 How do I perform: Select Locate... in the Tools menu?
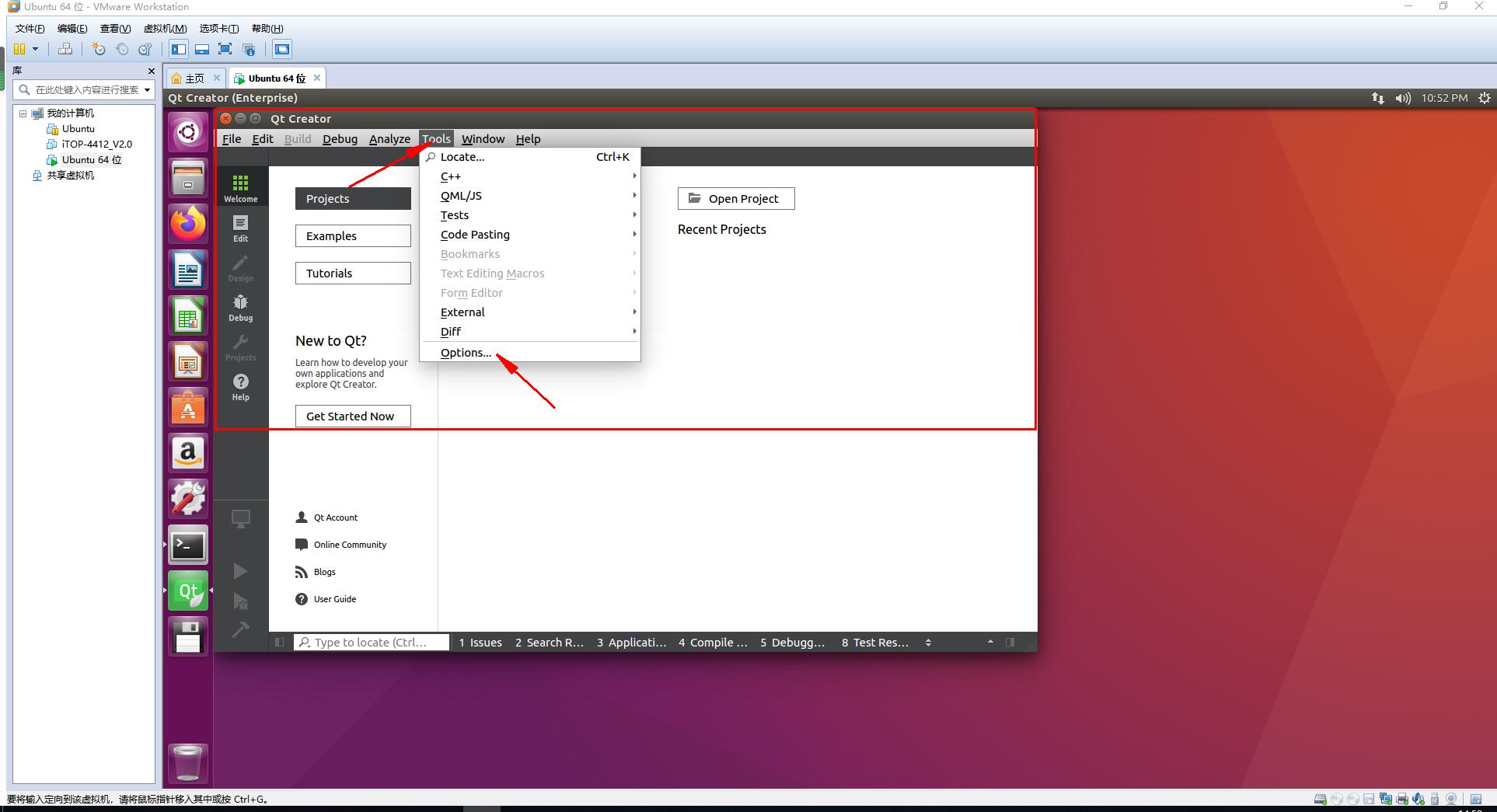click(x=530, y=157)
